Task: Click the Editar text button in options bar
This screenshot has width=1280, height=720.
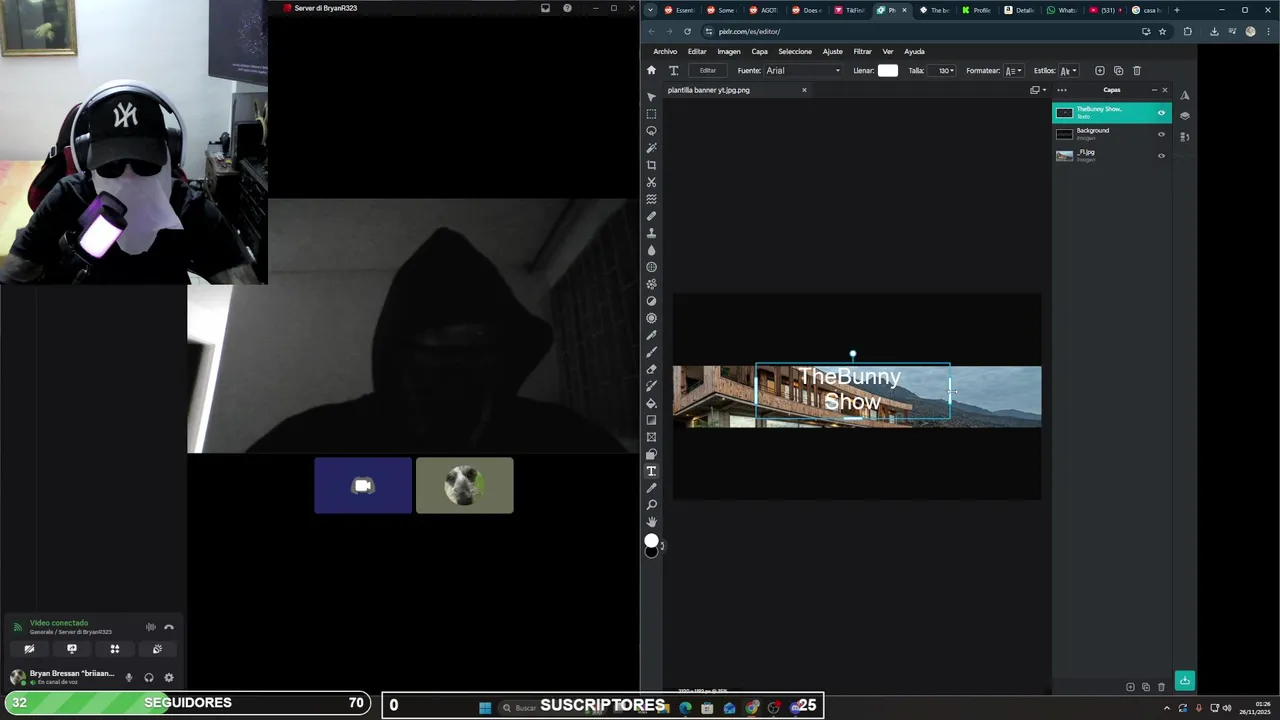Action: (x=708, y=70)
